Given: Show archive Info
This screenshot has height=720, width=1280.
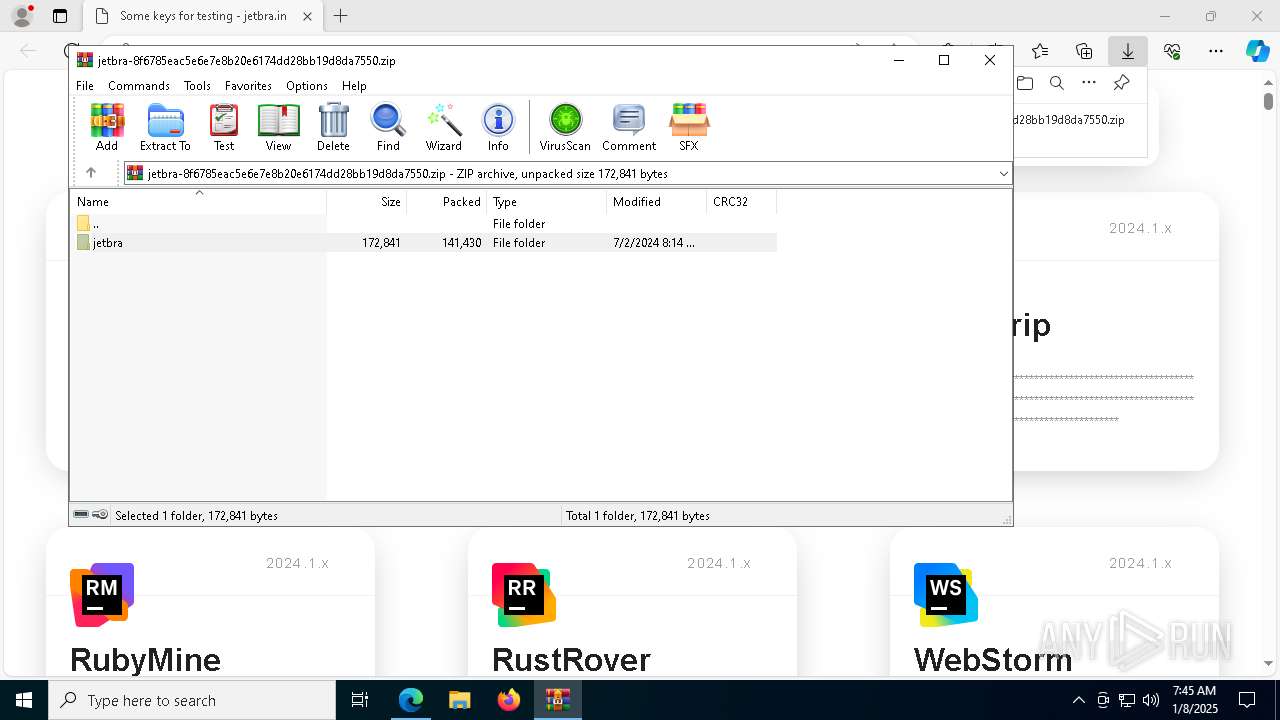Looking at the screenshot, I should (498, 128).
